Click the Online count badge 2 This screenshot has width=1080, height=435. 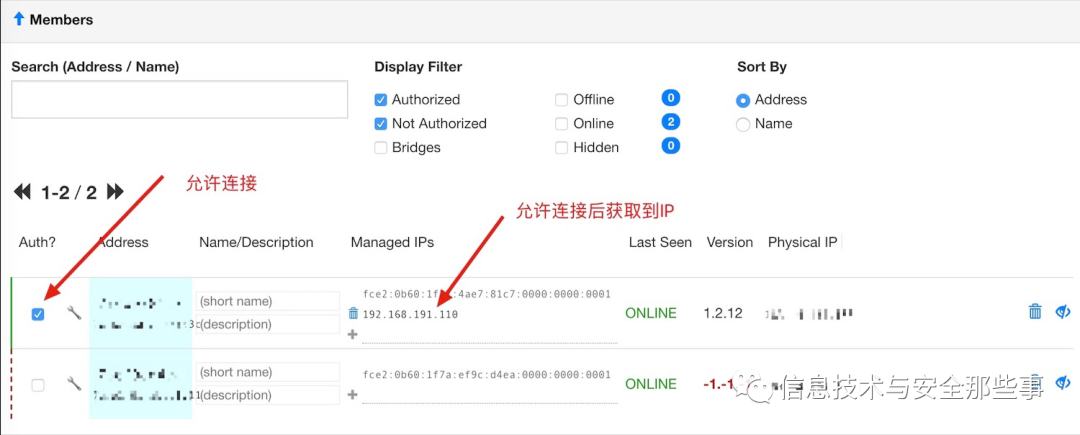click(x=670, y=122)
